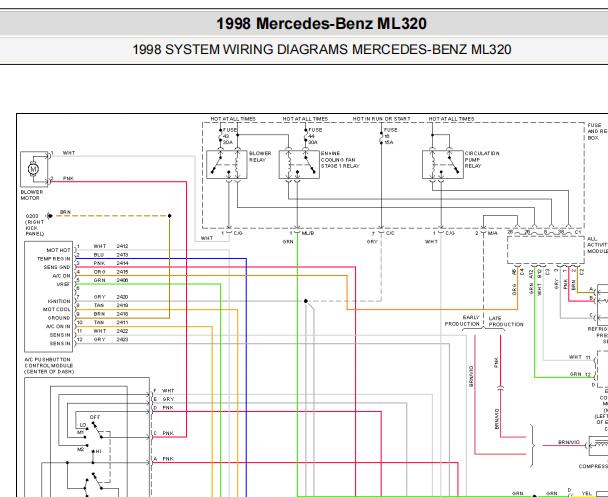
Task: Select the "MOT HOT" pin label
Action: (59, 250)
